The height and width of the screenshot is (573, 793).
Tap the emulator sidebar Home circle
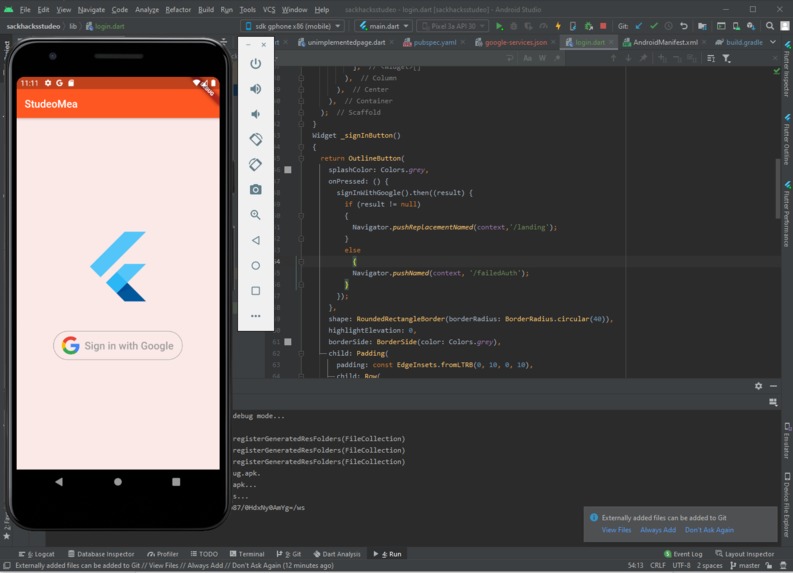click(255, 266)
